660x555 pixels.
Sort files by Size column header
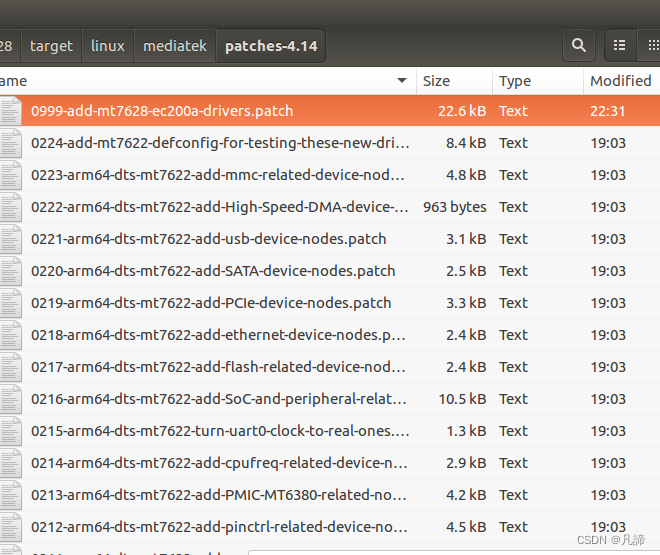(x=454, y=81)
